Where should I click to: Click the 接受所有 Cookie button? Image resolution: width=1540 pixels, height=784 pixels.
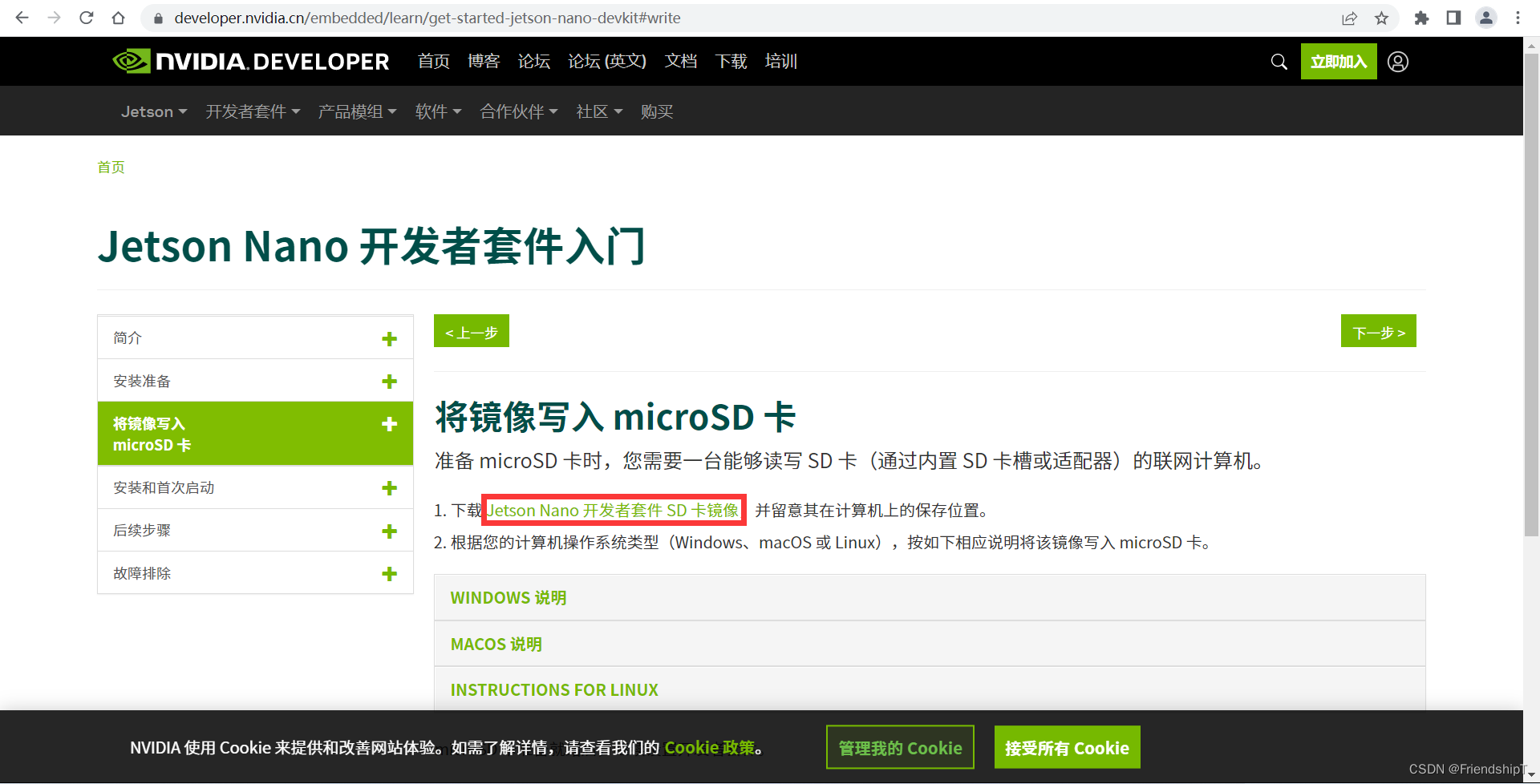tap(1067, 747)
